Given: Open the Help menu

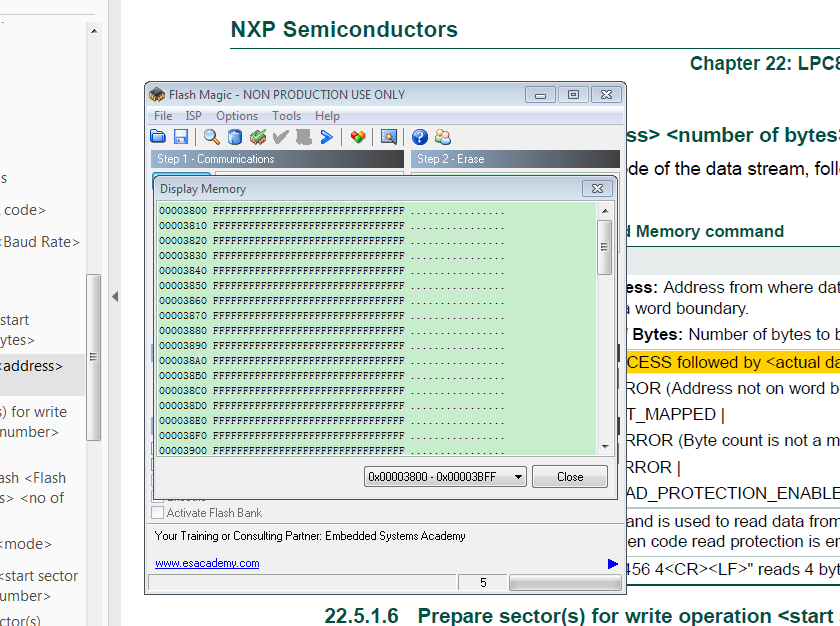Looking at the screenshot, I should pyautogui.click(x=327, y=116).
